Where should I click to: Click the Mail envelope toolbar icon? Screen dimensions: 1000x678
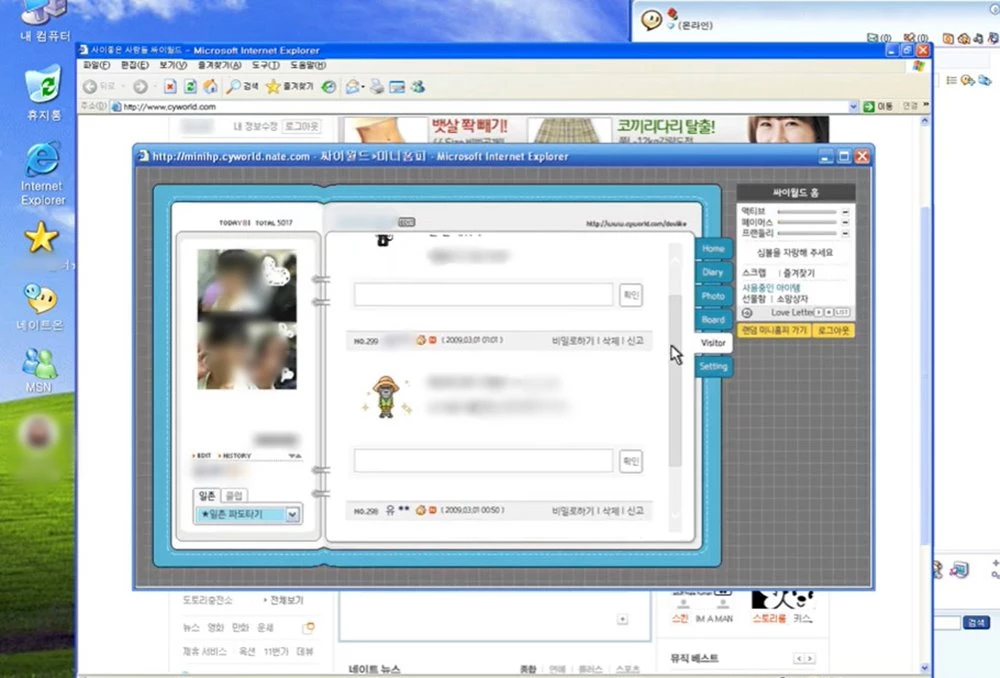[x=352, y=87]
